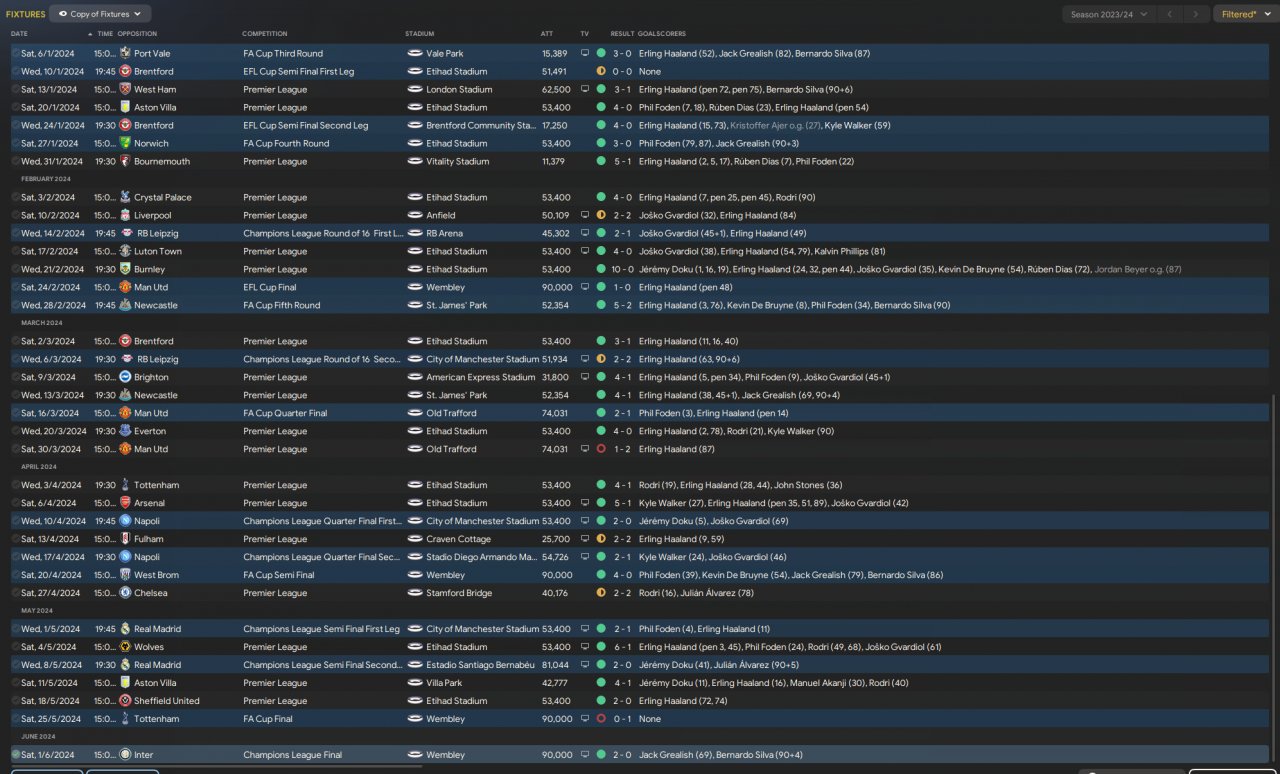Click the stadium icon beside Craven Cottage
The height and width of the screenshot is (774, 1280).
415,539
